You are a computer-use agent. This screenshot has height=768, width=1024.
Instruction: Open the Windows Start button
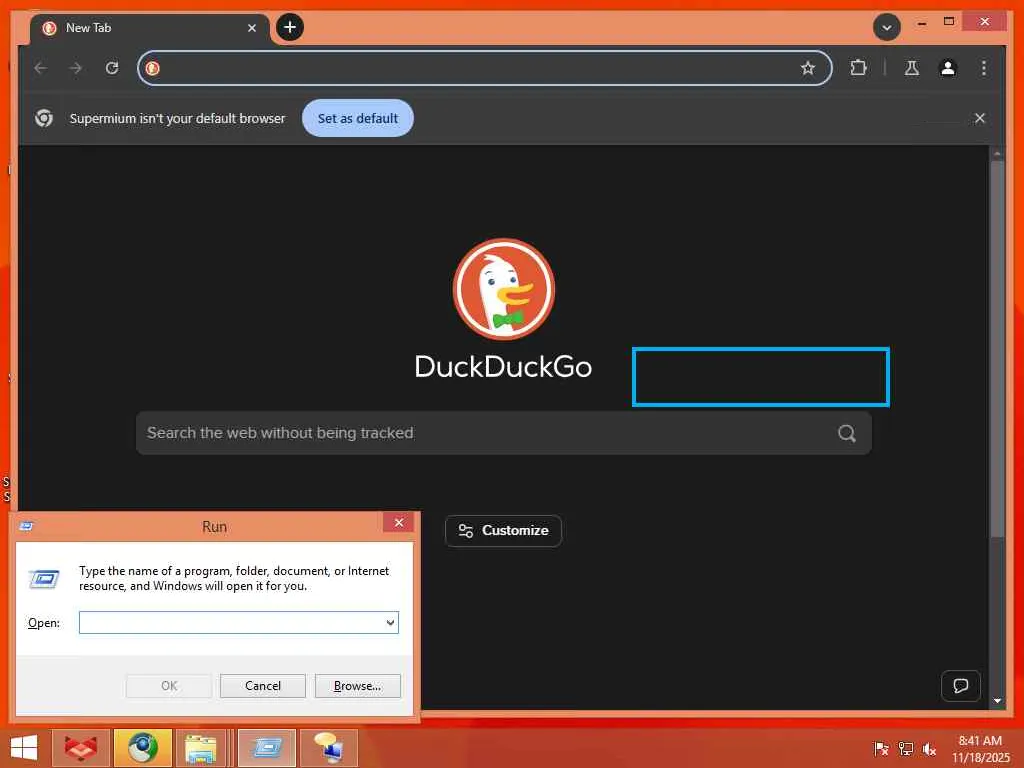(24, 748)
